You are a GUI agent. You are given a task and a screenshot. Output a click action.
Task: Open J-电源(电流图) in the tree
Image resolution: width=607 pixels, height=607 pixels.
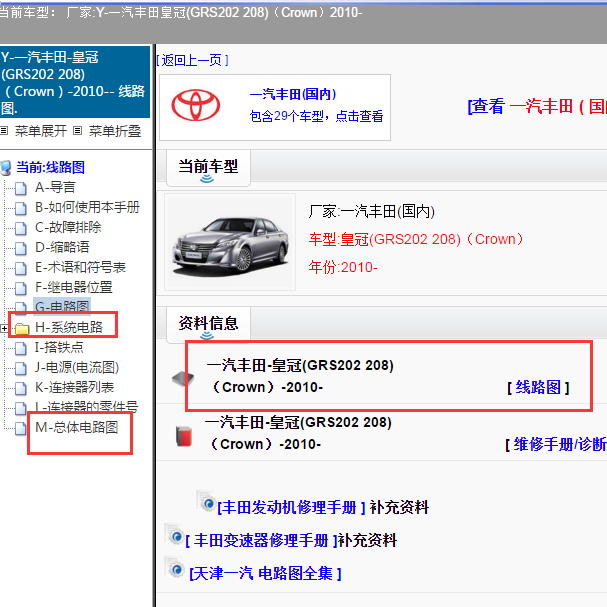77,367
